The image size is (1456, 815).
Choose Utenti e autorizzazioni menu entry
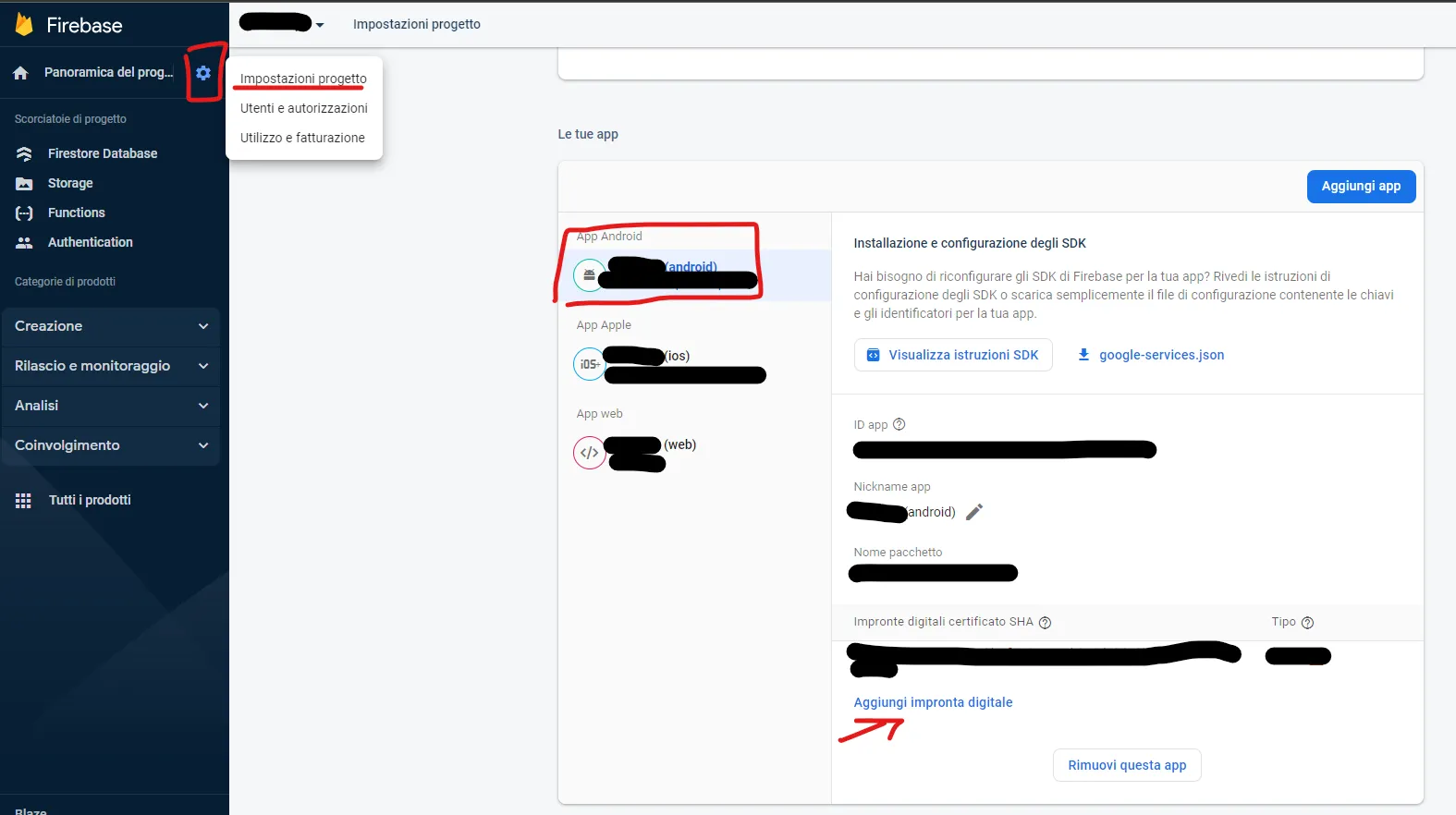(x=303, y=108)
